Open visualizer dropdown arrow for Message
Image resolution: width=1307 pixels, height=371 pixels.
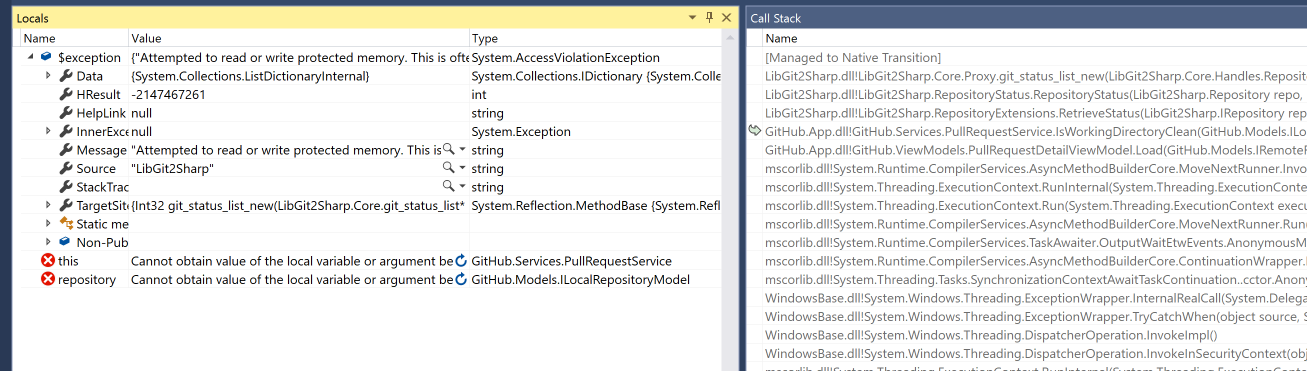pyautogui.click(x=462, y=150)
